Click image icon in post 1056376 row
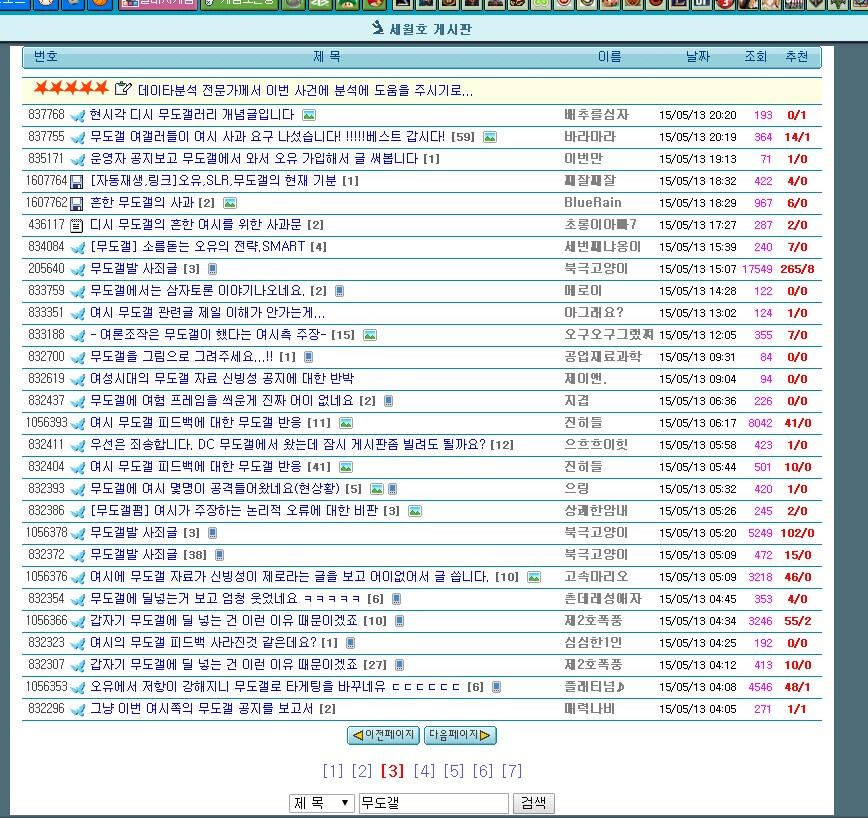This screenshot has height=818, width=868. pos(534,577)
